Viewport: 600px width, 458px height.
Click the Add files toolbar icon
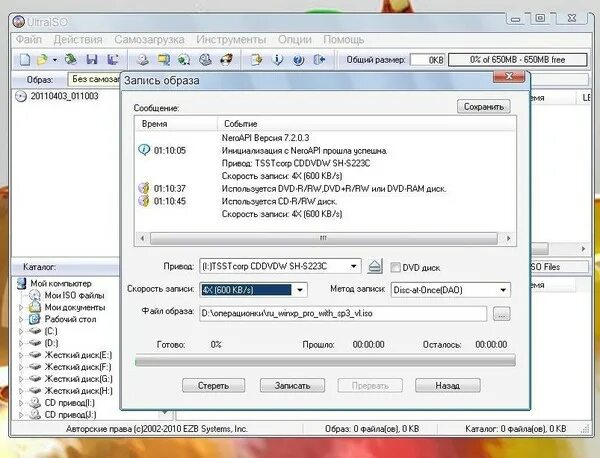click(256, 60)
